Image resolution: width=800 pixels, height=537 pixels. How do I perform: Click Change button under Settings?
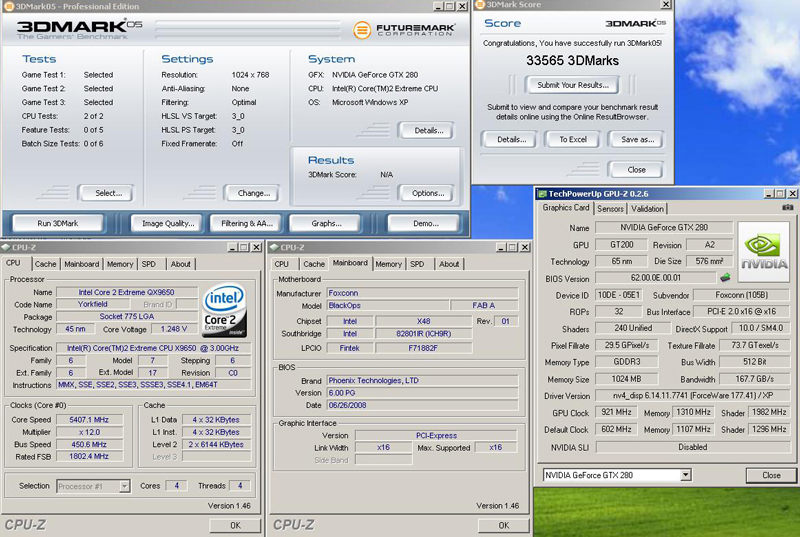(x=254, y=193)
